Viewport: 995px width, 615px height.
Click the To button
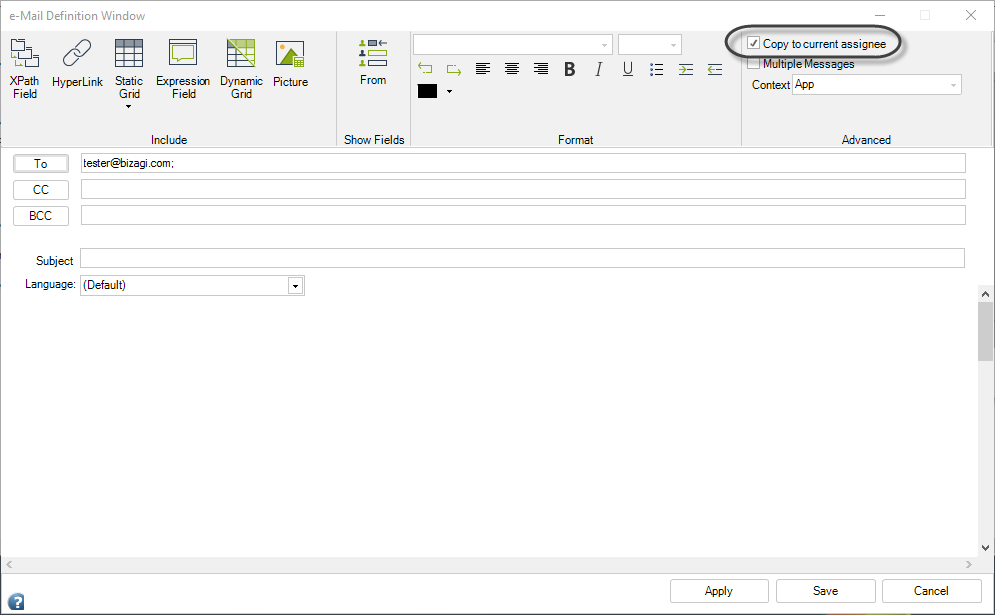point(41,164)
